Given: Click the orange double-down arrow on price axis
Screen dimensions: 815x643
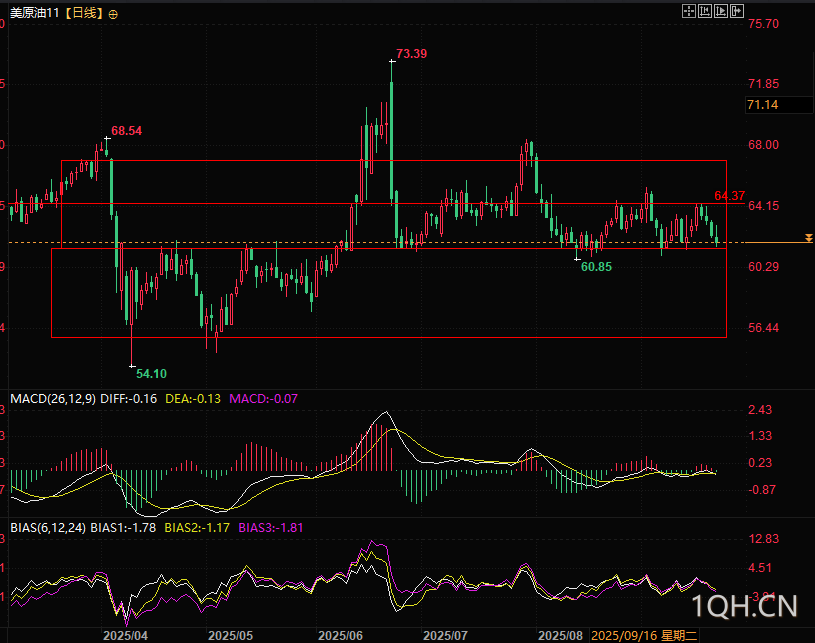Looking at the screenshot, I should click(807, 238).
